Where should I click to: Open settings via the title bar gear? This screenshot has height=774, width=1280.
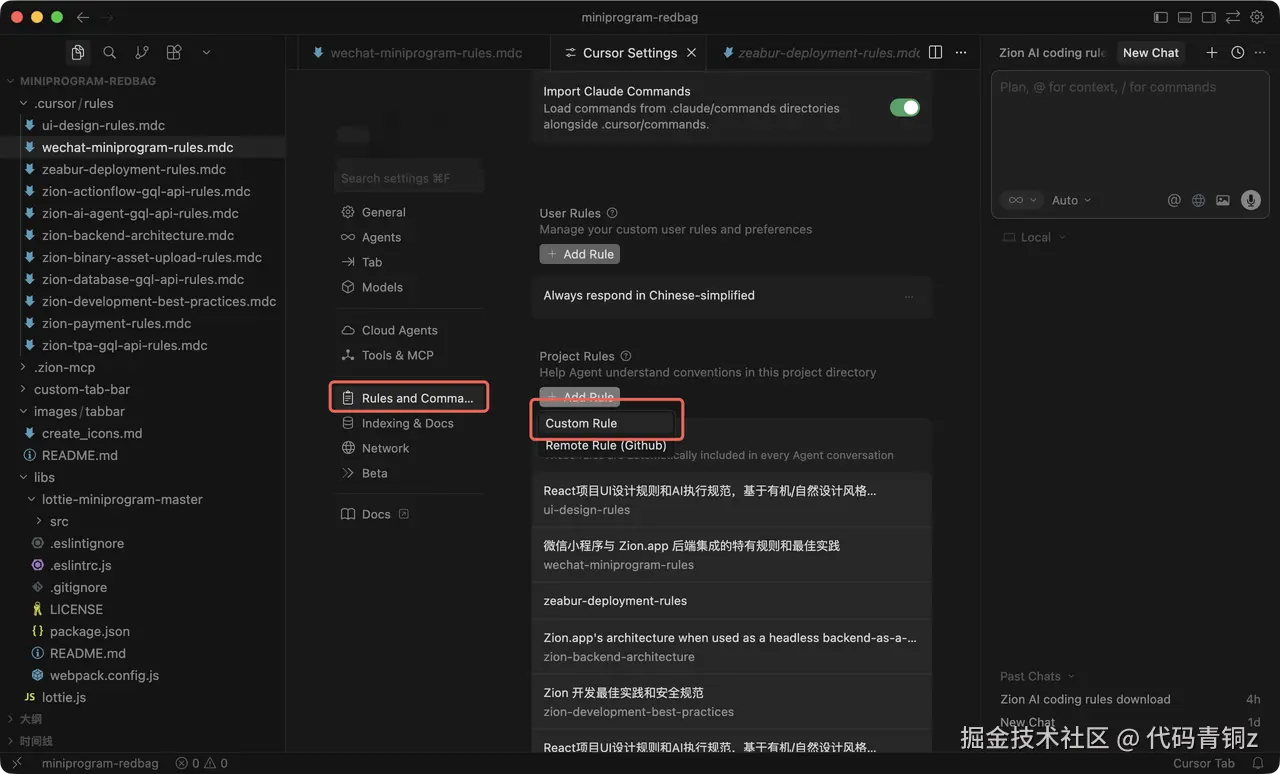coord(1257,17)
